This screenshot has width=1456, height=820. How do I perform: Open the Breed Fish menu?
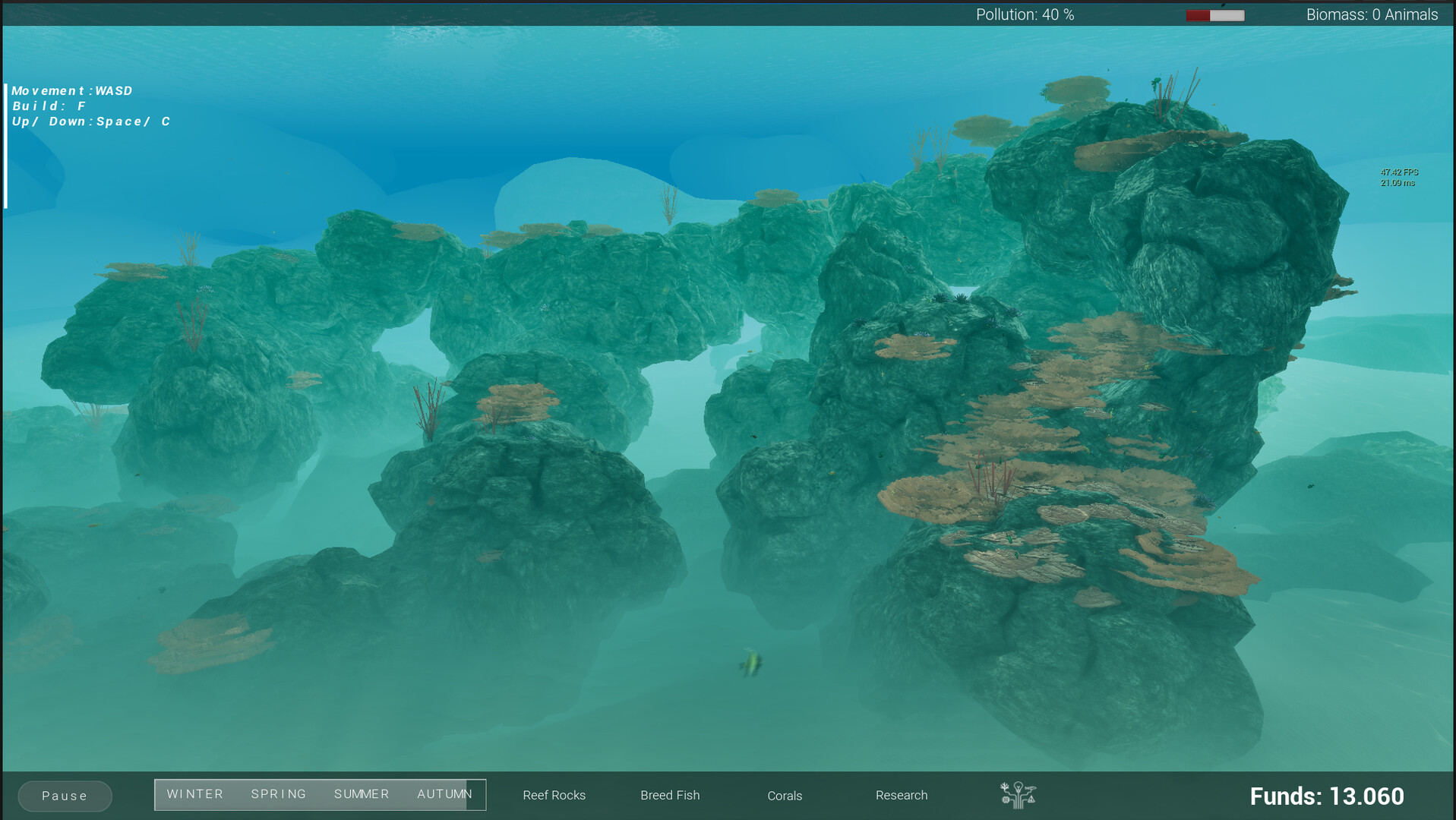[x=670, y=795]
